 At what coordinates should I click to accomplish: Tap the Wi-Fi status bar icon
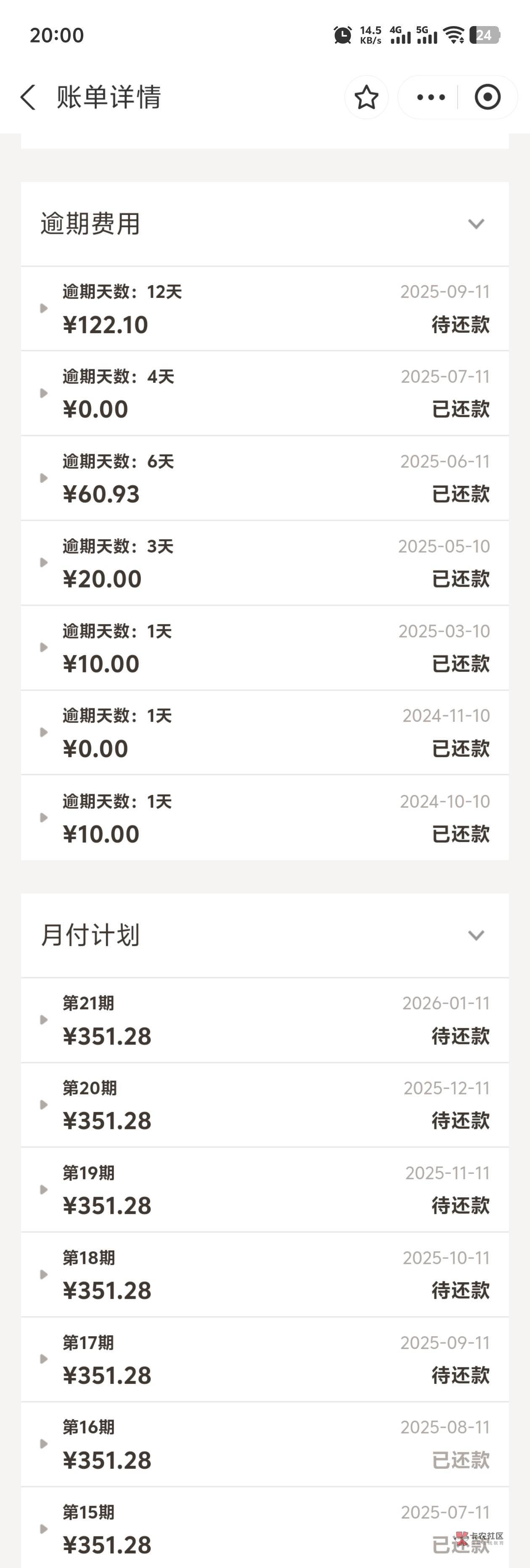point(454,35)
